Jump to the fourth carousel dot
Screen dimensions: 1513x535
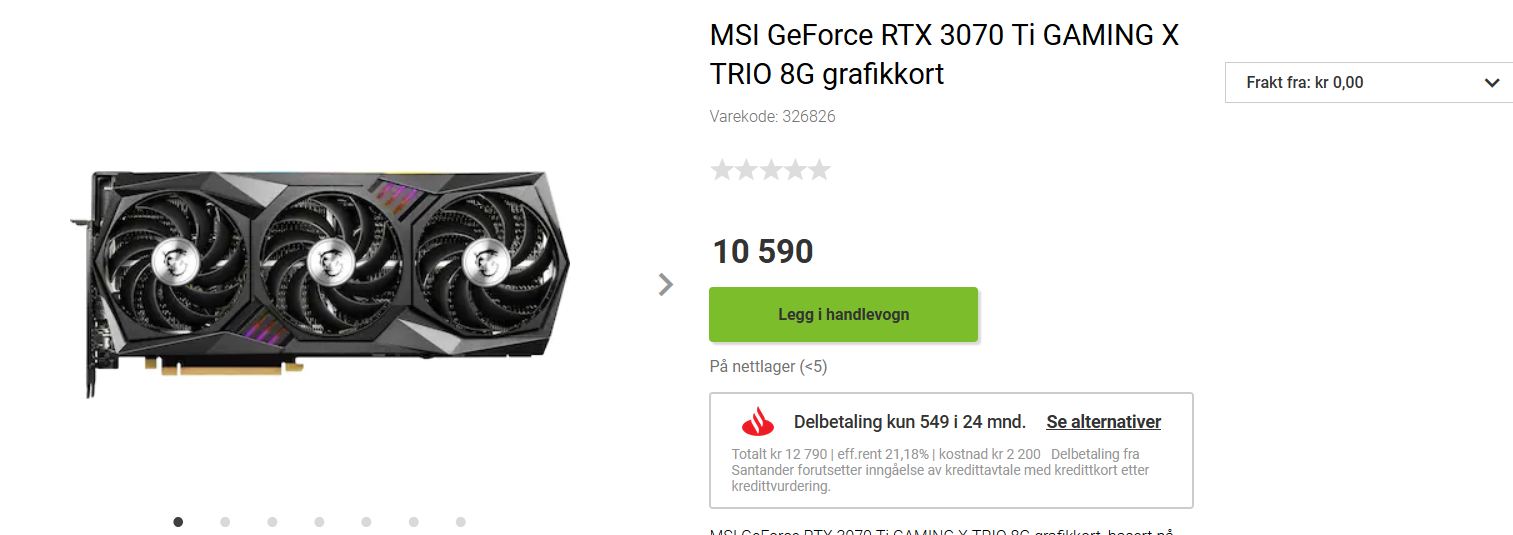click(319, 521)
